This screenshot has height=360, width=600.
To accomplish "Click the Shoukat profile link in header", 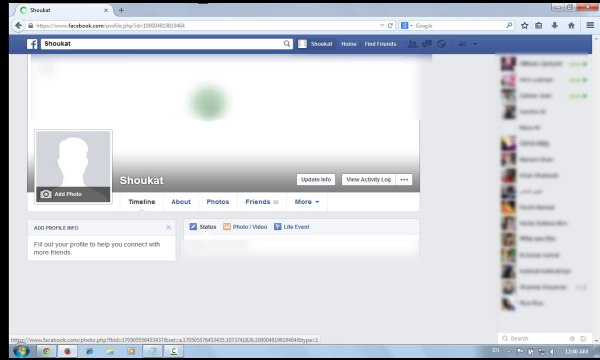I will (x=316, y=44).
